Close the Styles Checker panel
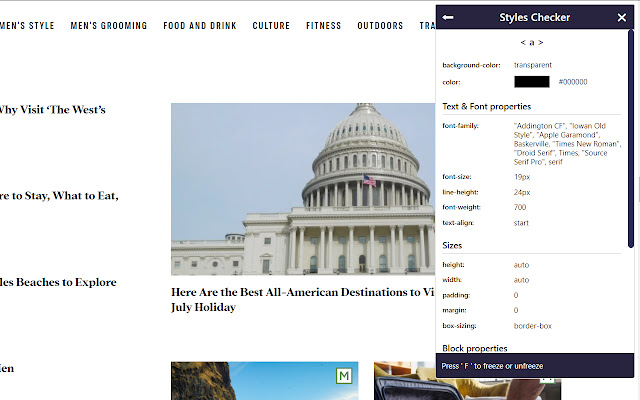The height and width of the screenshot is (400, 640). tap(621, 18)
